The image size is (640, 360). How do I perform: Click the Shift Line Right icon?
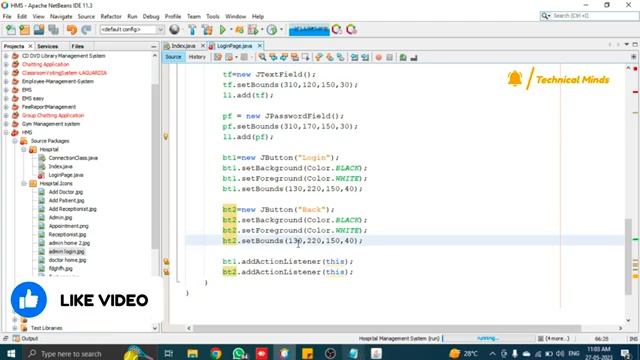click(365, 57)
